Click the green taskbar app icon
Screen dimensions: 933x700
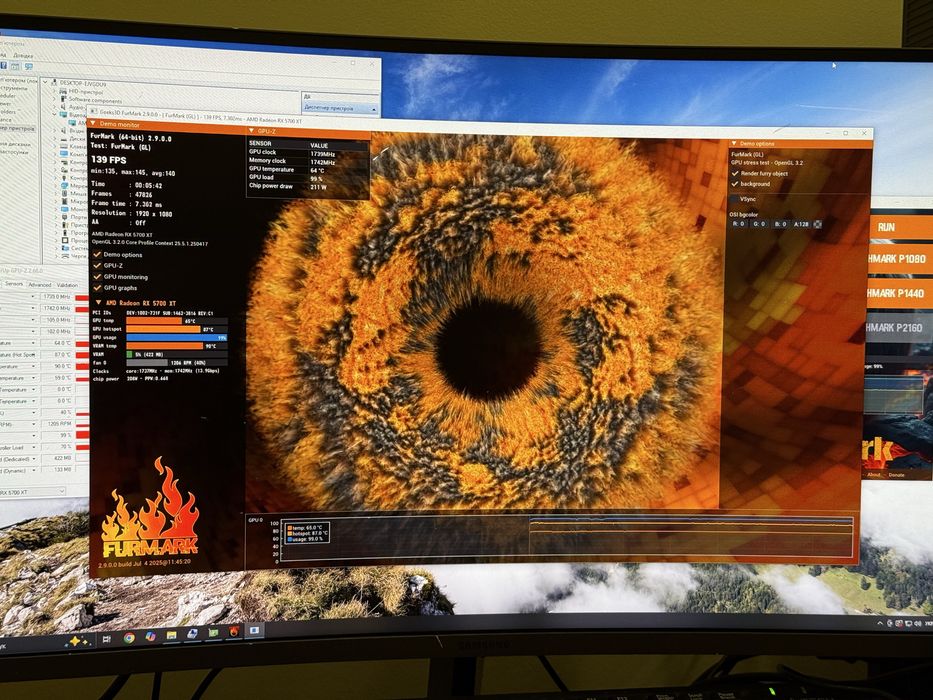point(213,633)
